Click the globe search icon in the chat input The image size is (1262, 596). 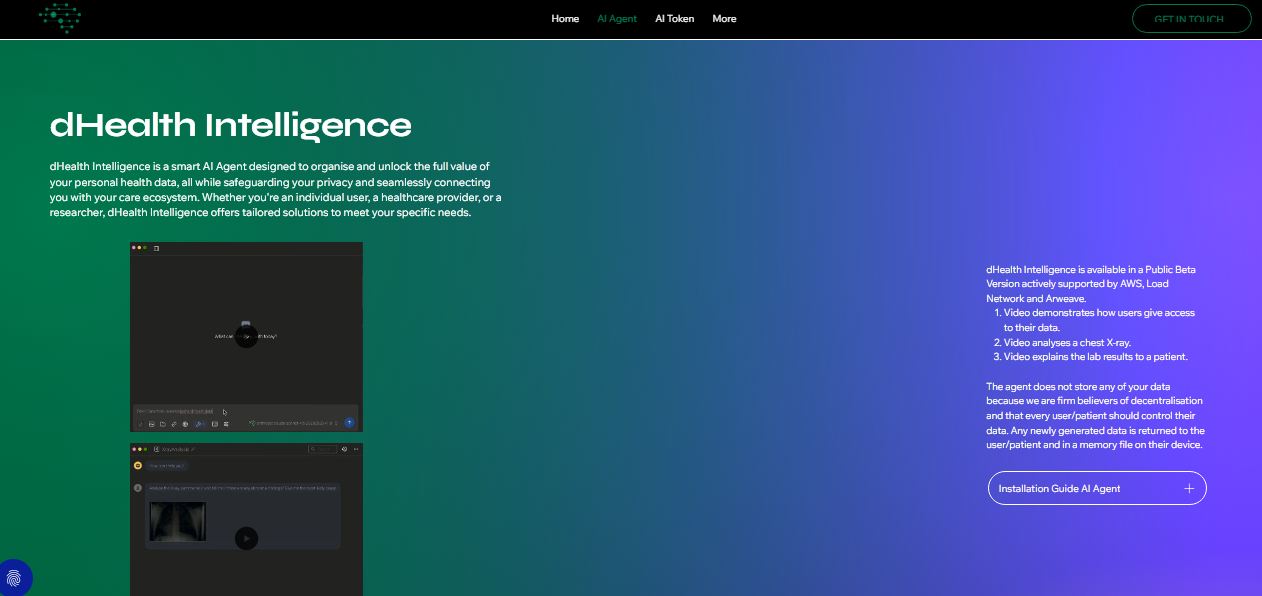click(x=185, y=423)
